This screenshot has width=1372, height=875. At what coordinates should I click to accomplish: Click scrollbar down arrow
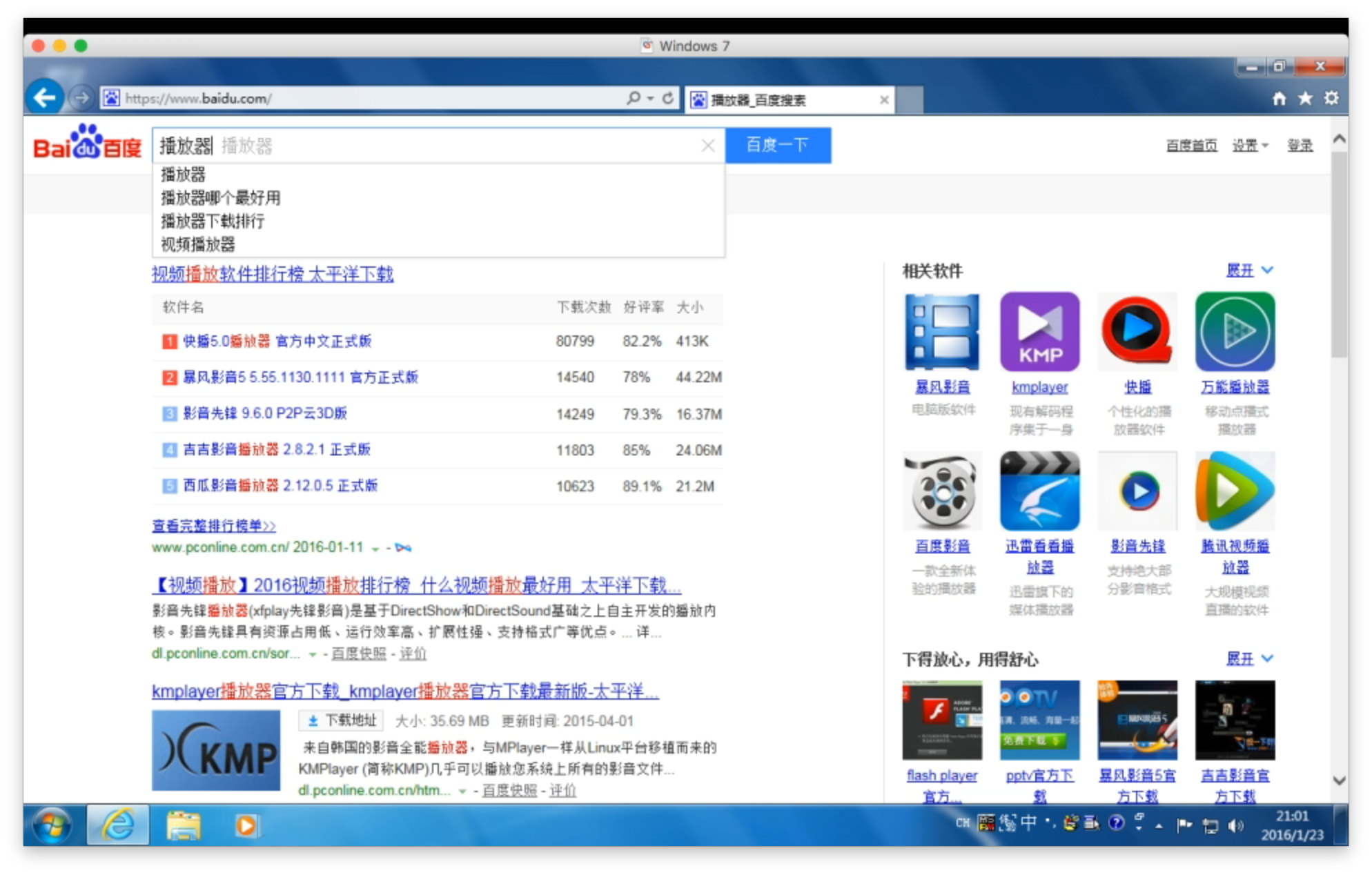[1339, 781]
